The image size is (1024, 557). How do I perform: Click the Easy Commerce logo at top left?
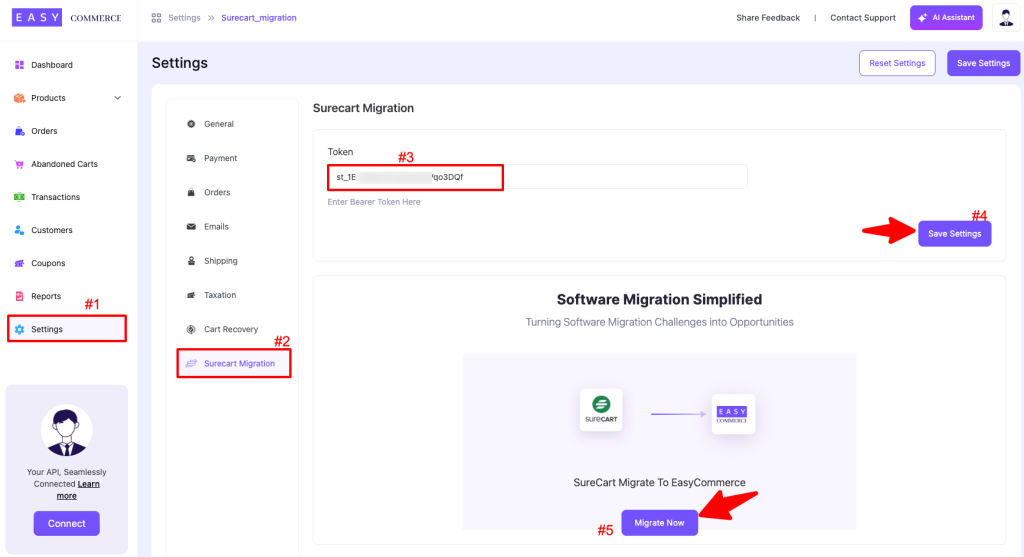[x=67, y=18]
